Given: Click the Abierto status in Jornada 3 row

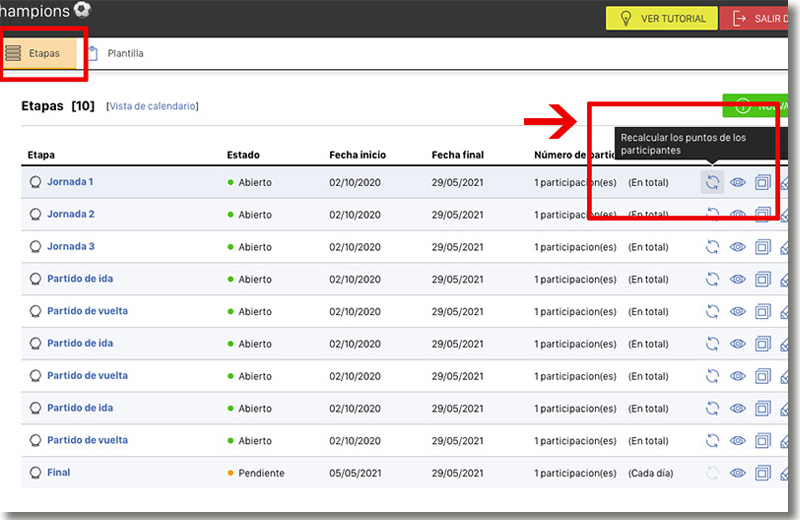Looking at the screenshot, I should click(x=249, y=247).
